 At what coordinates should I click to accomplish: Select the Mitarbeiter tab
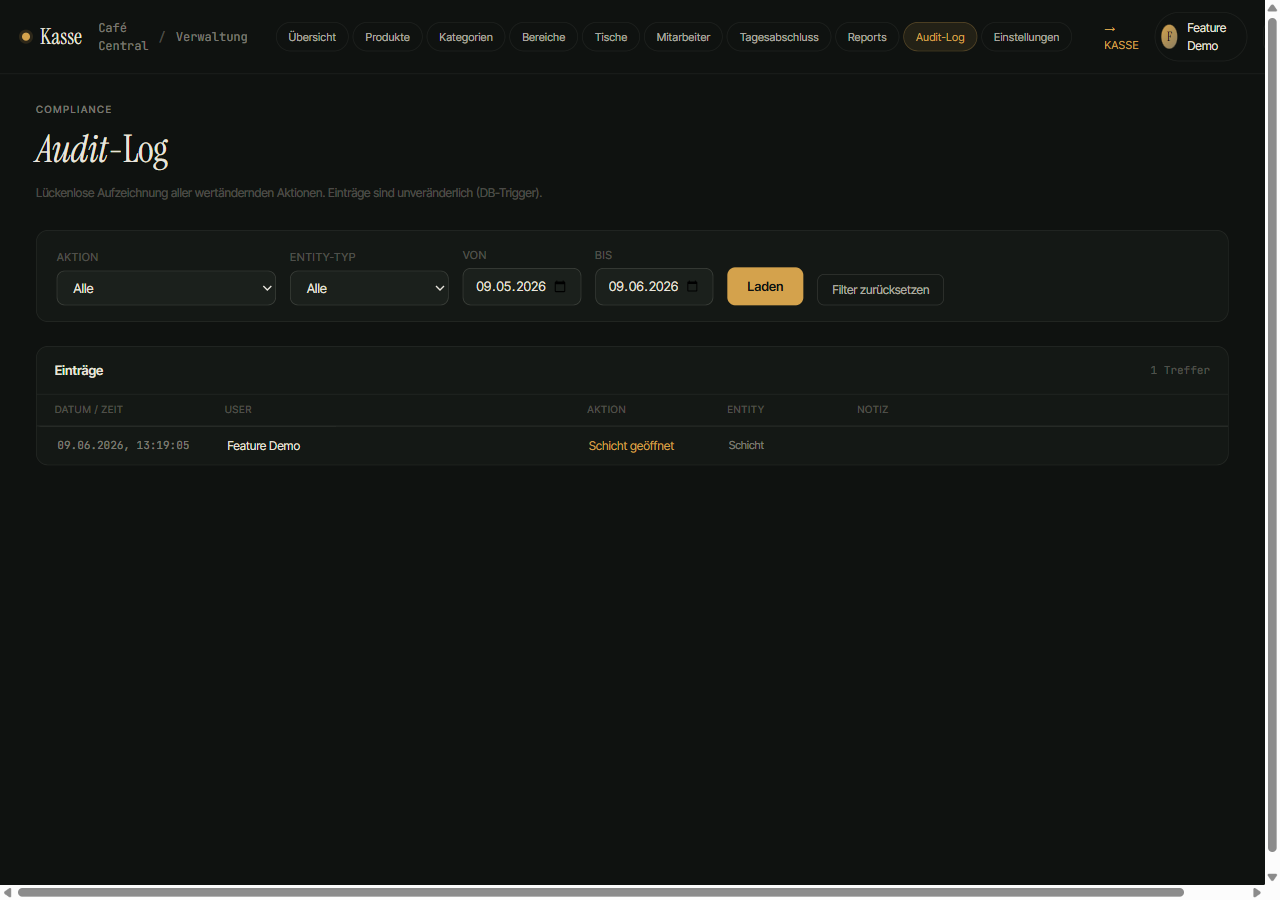[683, 37]
